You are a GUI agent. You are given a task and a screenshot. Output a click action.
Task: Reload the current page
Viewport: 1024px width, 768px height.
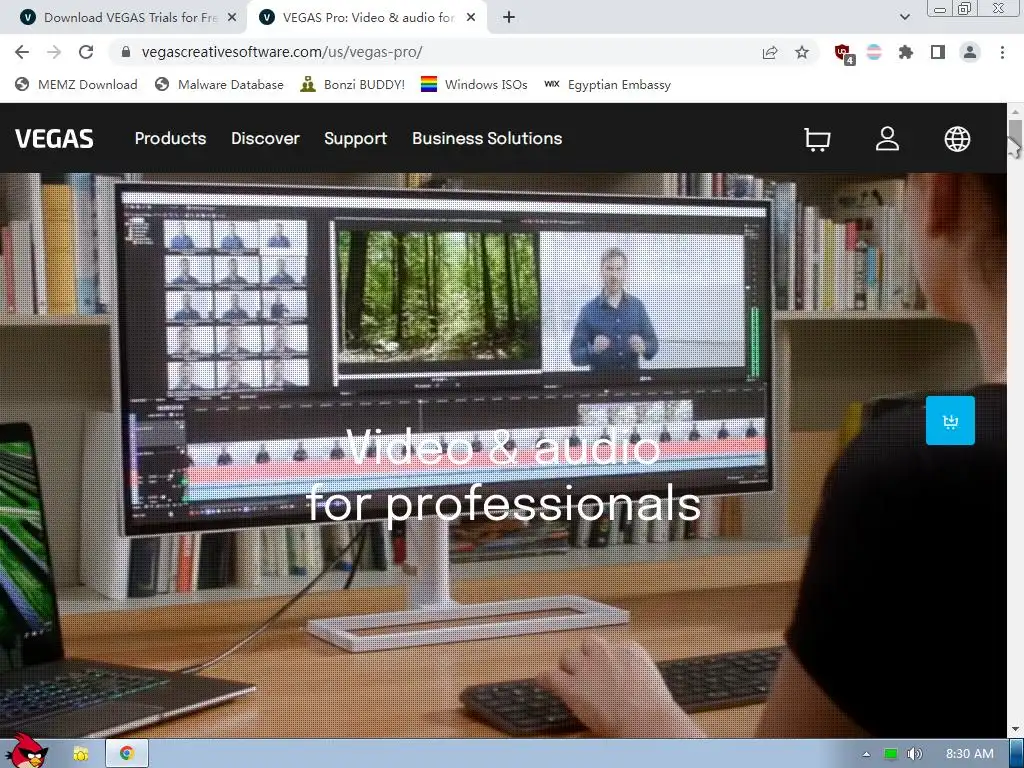[86, 52]
